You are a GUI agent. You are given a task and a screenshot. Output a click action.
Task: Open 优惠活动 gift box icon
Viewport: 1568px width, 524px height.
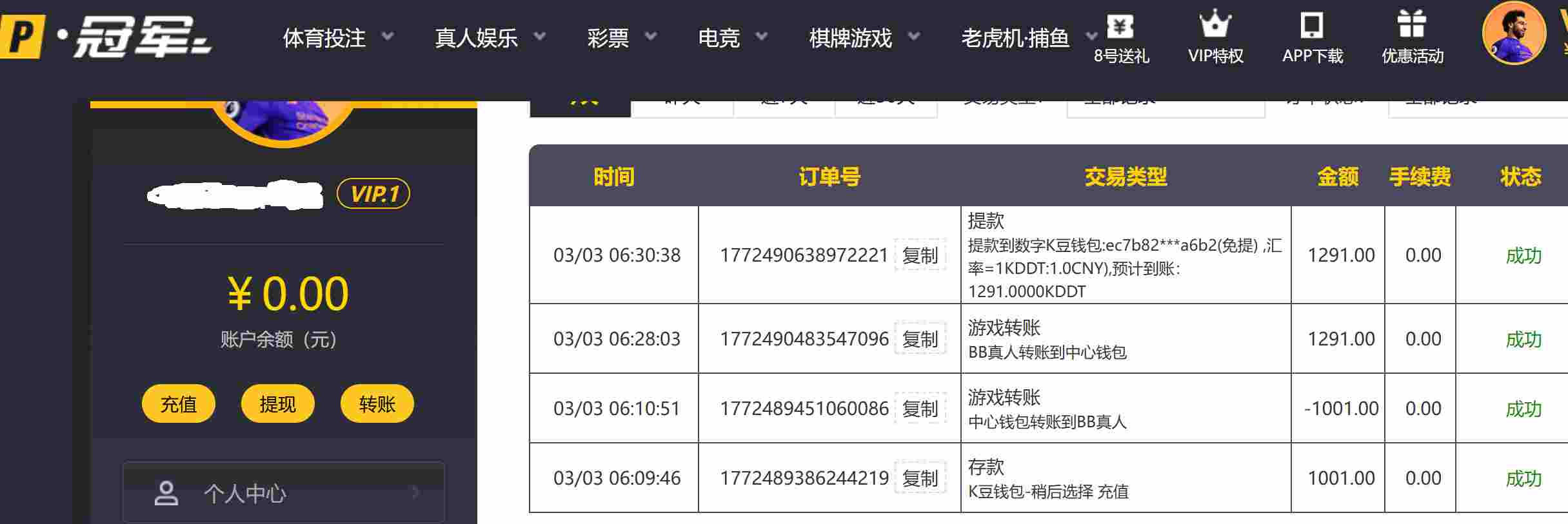pyautogui.click(x=1412, y=25)
